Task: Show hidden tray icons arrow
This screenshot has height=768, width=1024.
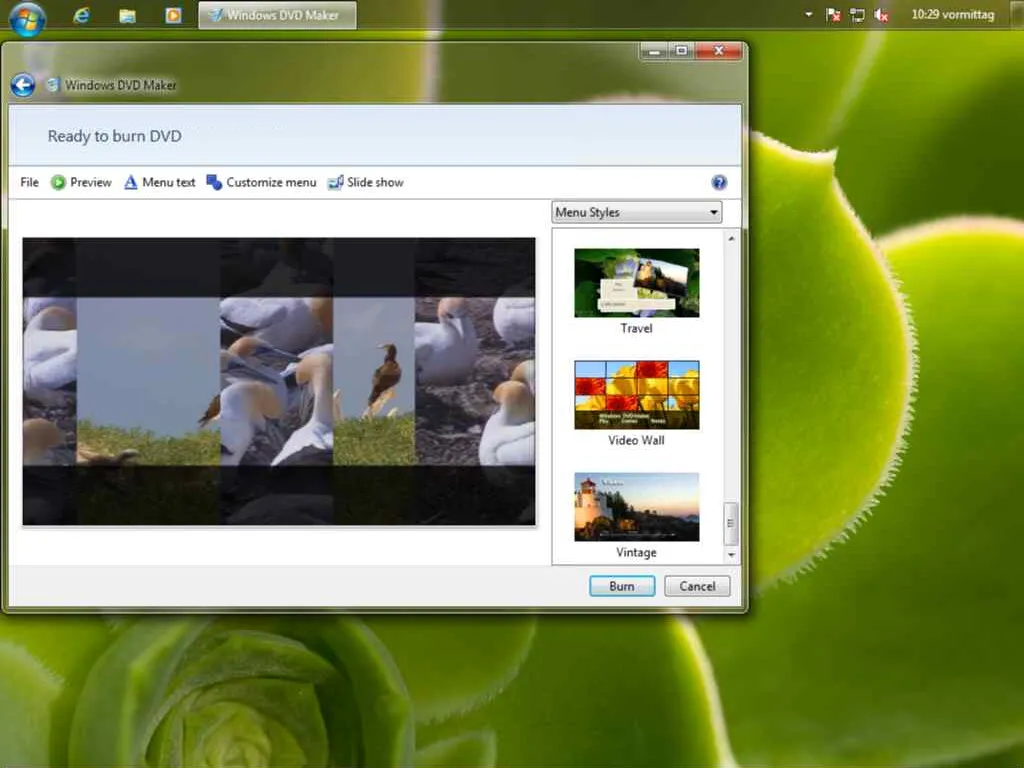Action: coord(808,14)
